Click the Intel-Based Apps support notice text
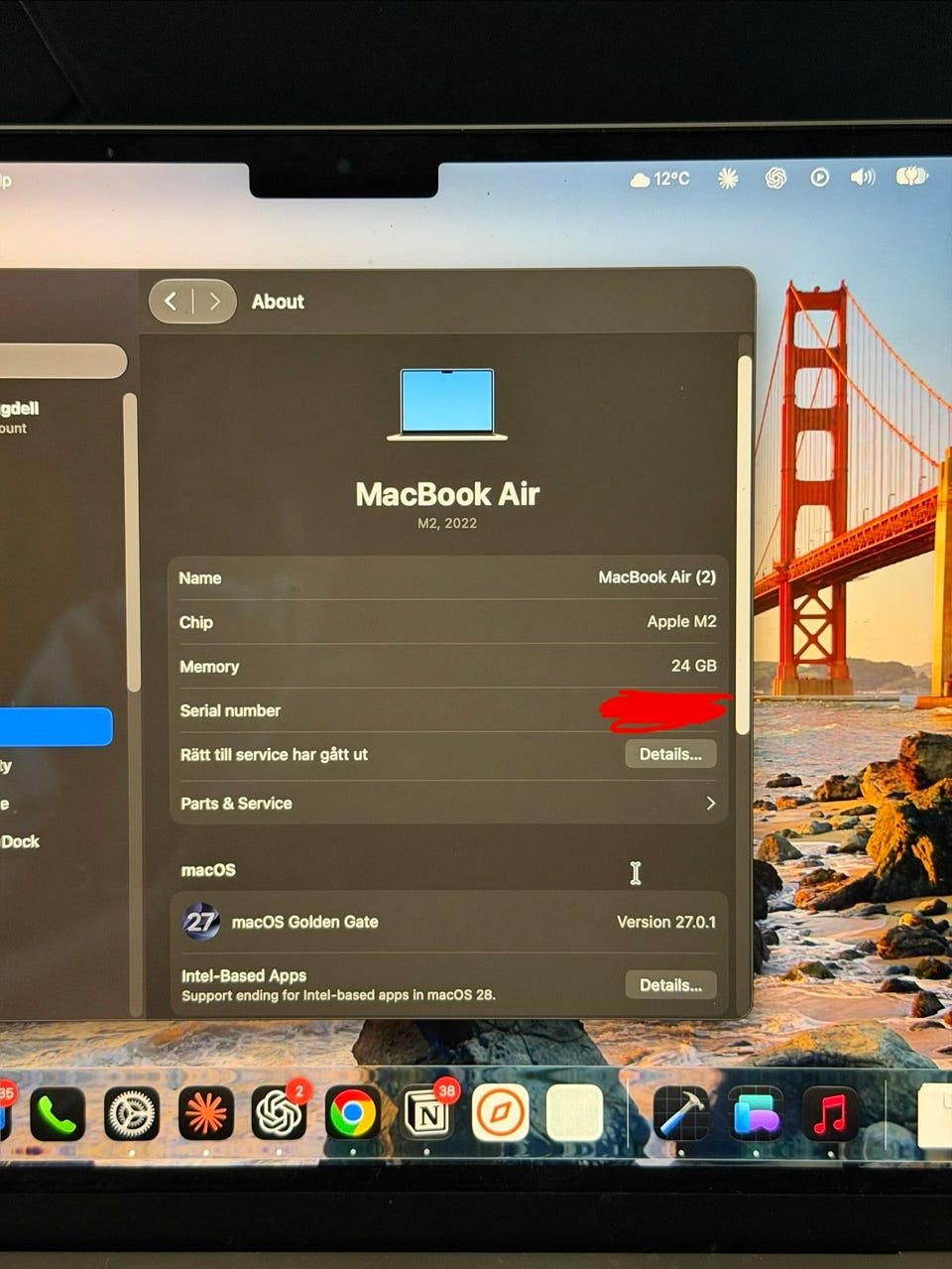952x1269 pixels. (338, 995)
